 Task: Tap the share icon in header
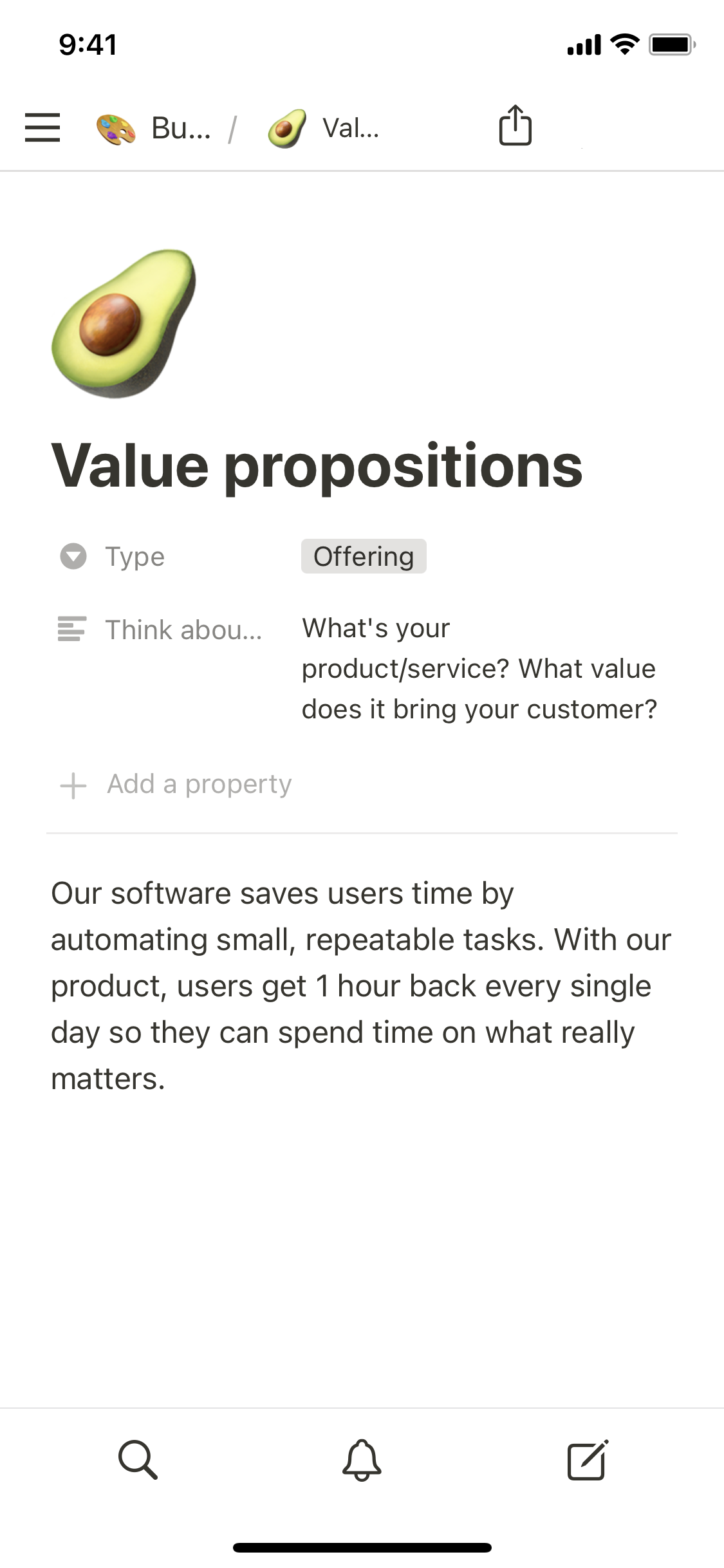pyautogui.click(x=515, y=126)
